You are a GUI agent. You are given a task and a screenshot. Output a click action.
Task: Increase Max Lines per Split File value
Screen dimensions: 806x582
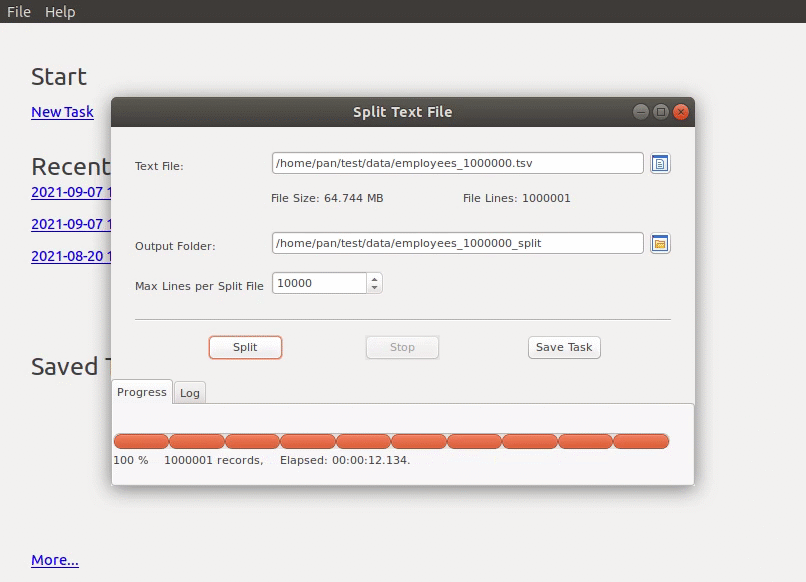tap(374, 278)
